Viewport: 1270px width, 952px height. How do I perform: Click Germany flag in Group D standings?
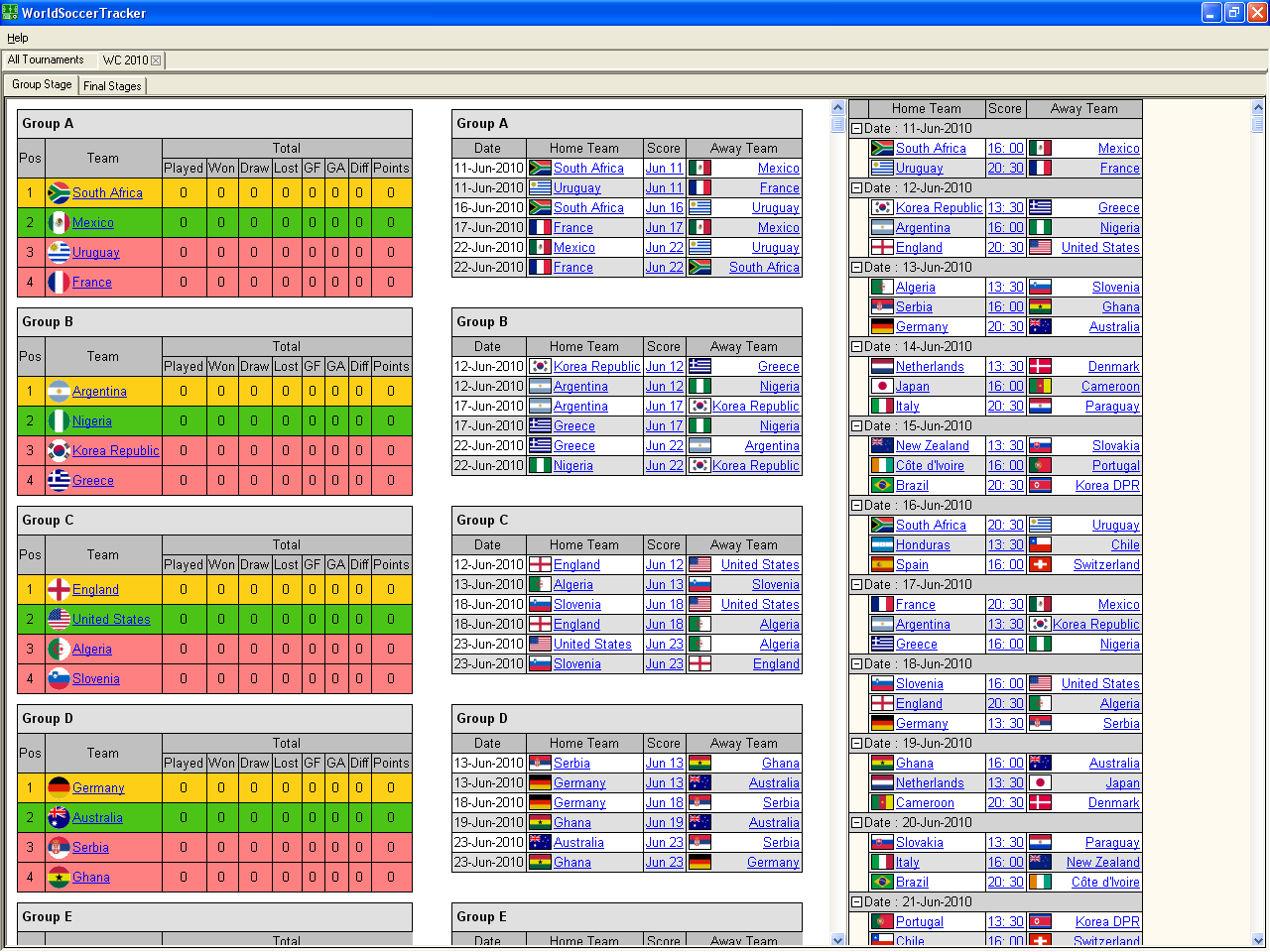tap(59, 787)
